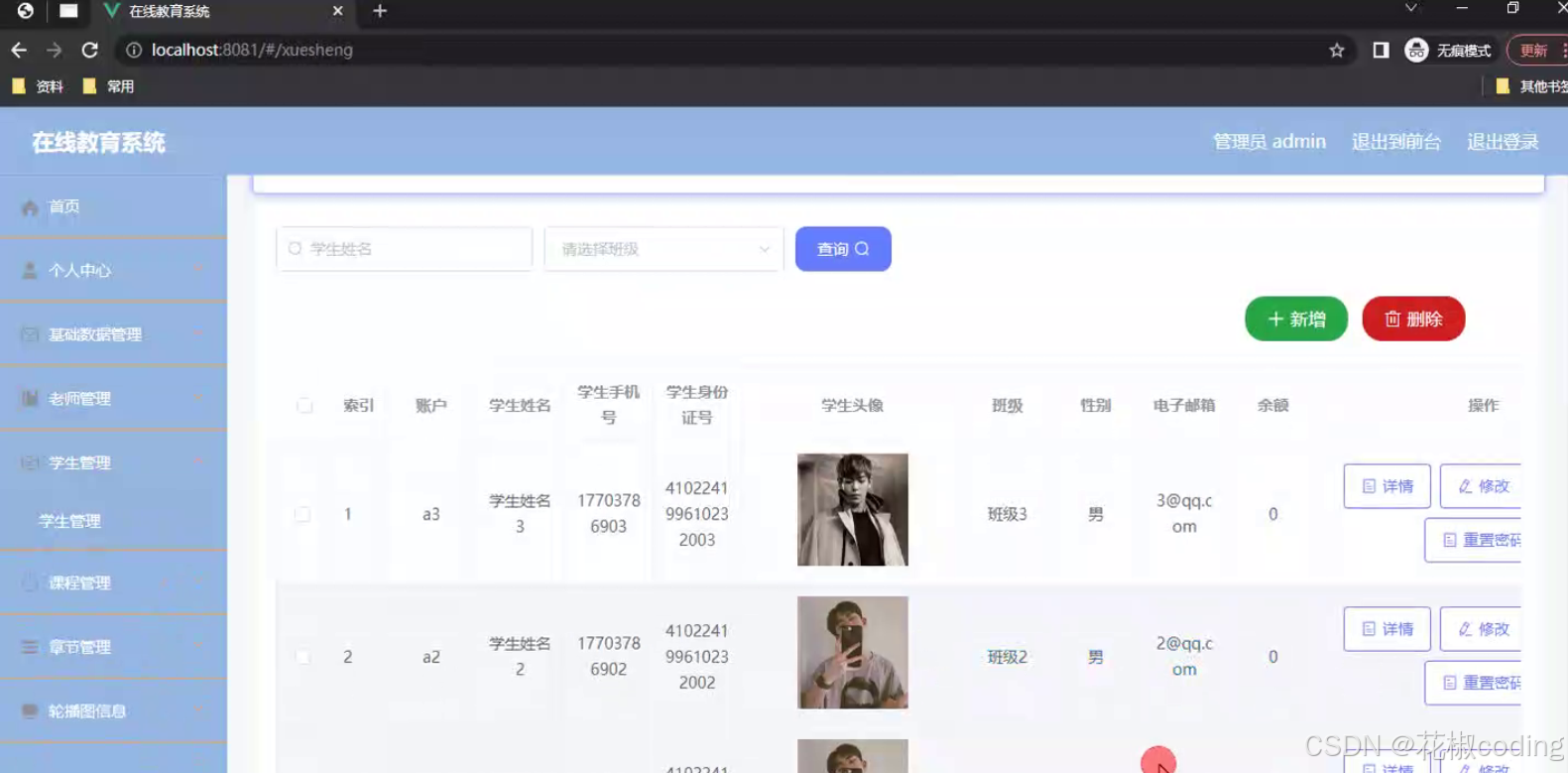Click the 在线教育系统 header title
Viewport: 1568px width, 773px height.
coord(98,143)
